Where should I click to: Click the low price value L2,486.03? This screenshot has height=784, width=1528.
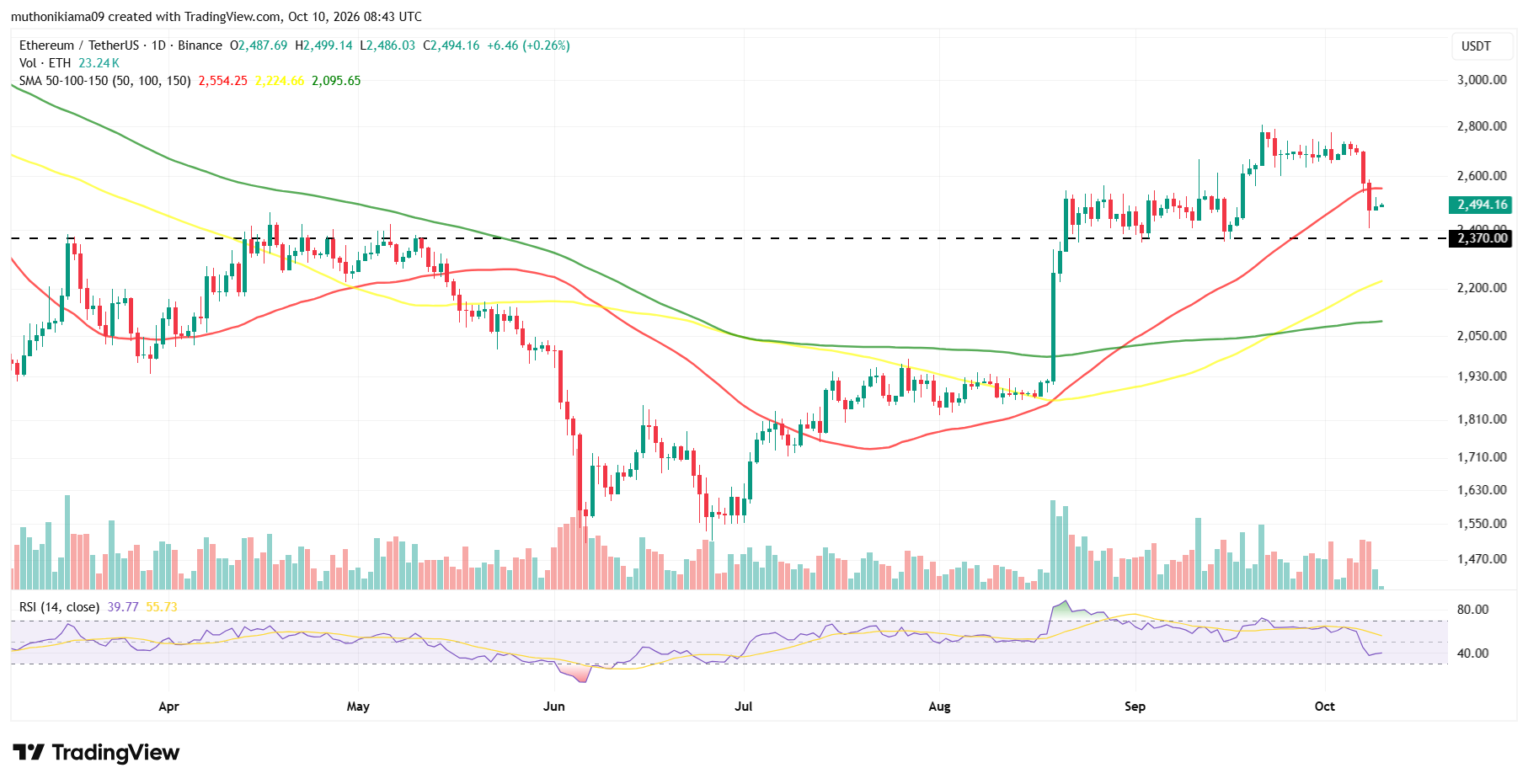[x=387, y=45]
